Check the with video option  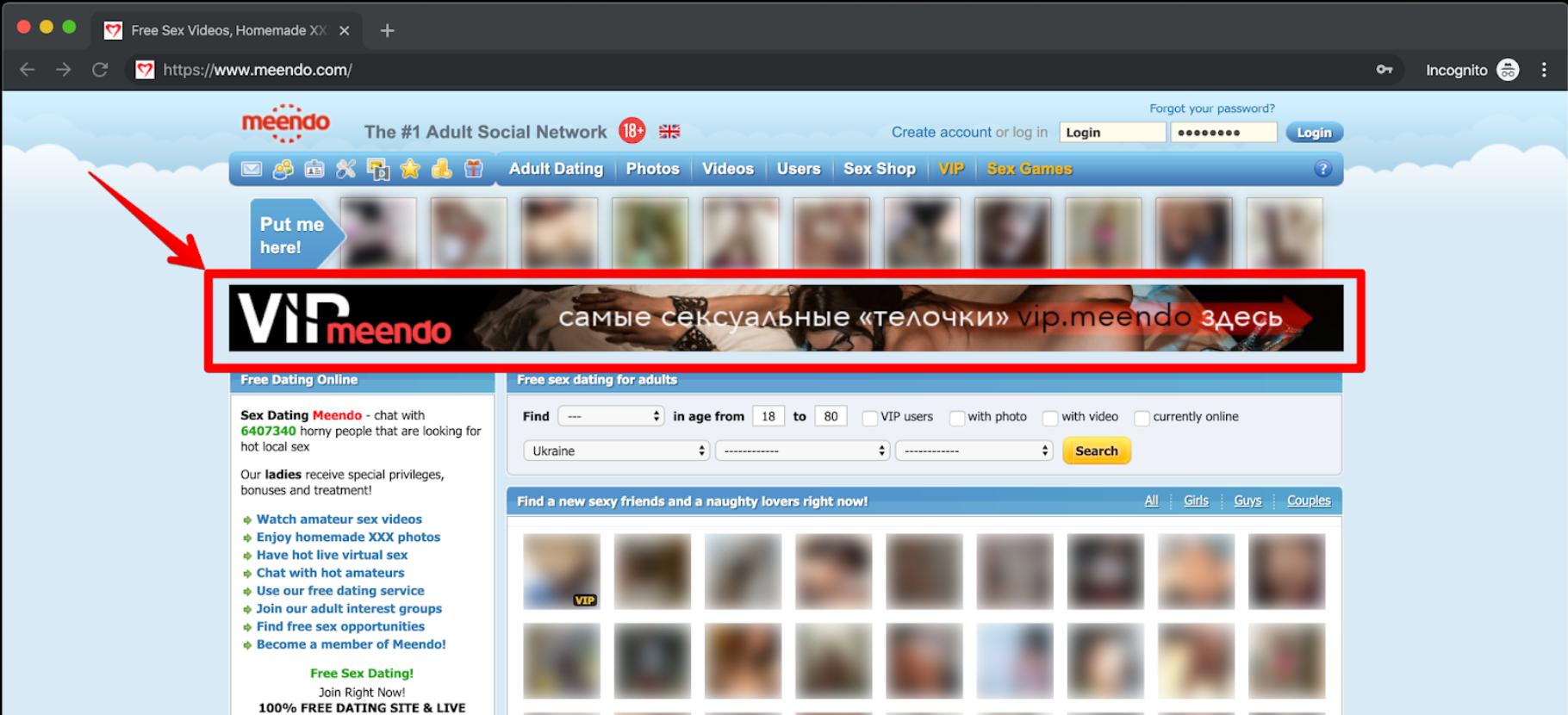click(1050, 418)
